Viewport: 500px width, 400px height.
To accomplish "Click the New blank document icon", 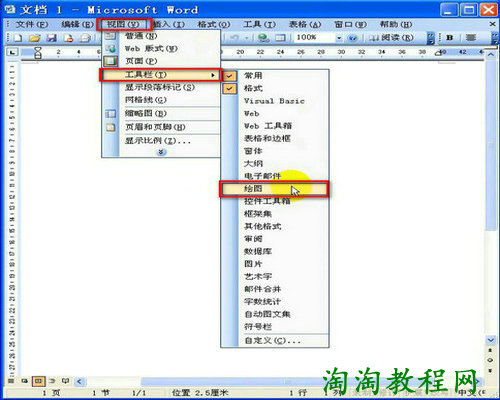I will (17, 38).
